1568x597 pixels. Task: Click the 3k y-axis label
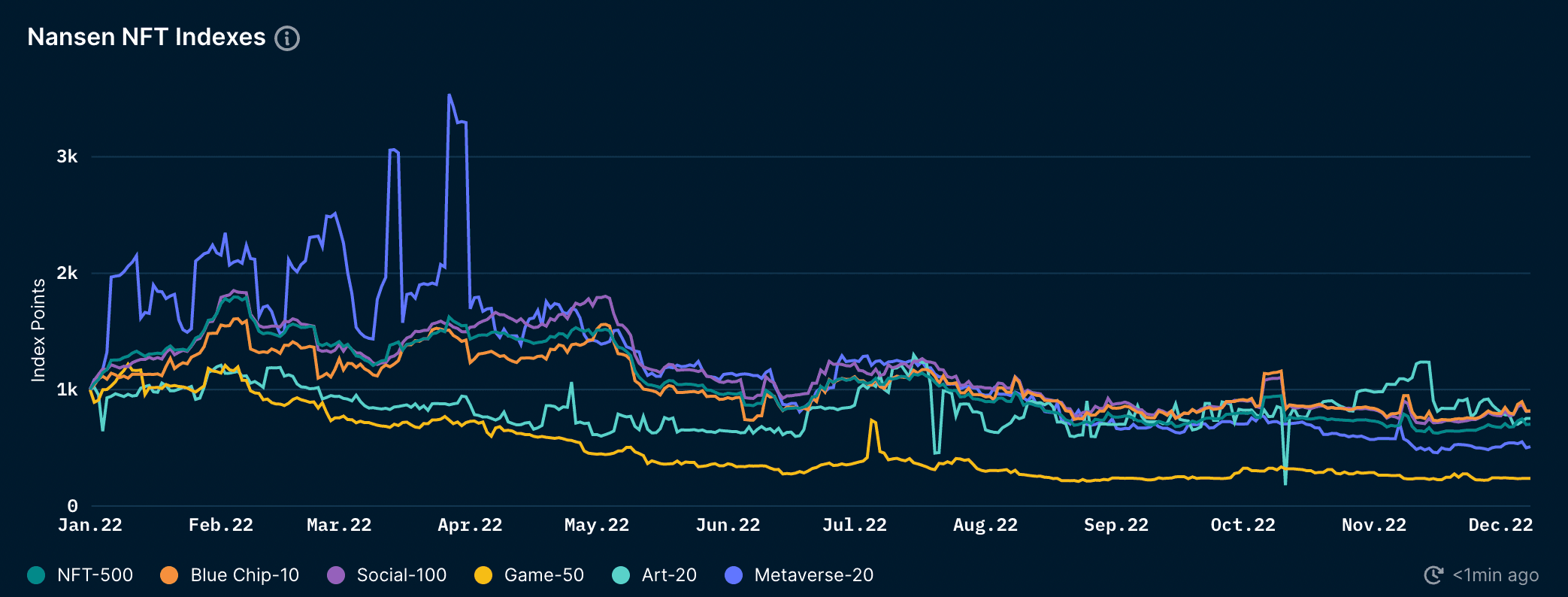[x=67, y=156]
